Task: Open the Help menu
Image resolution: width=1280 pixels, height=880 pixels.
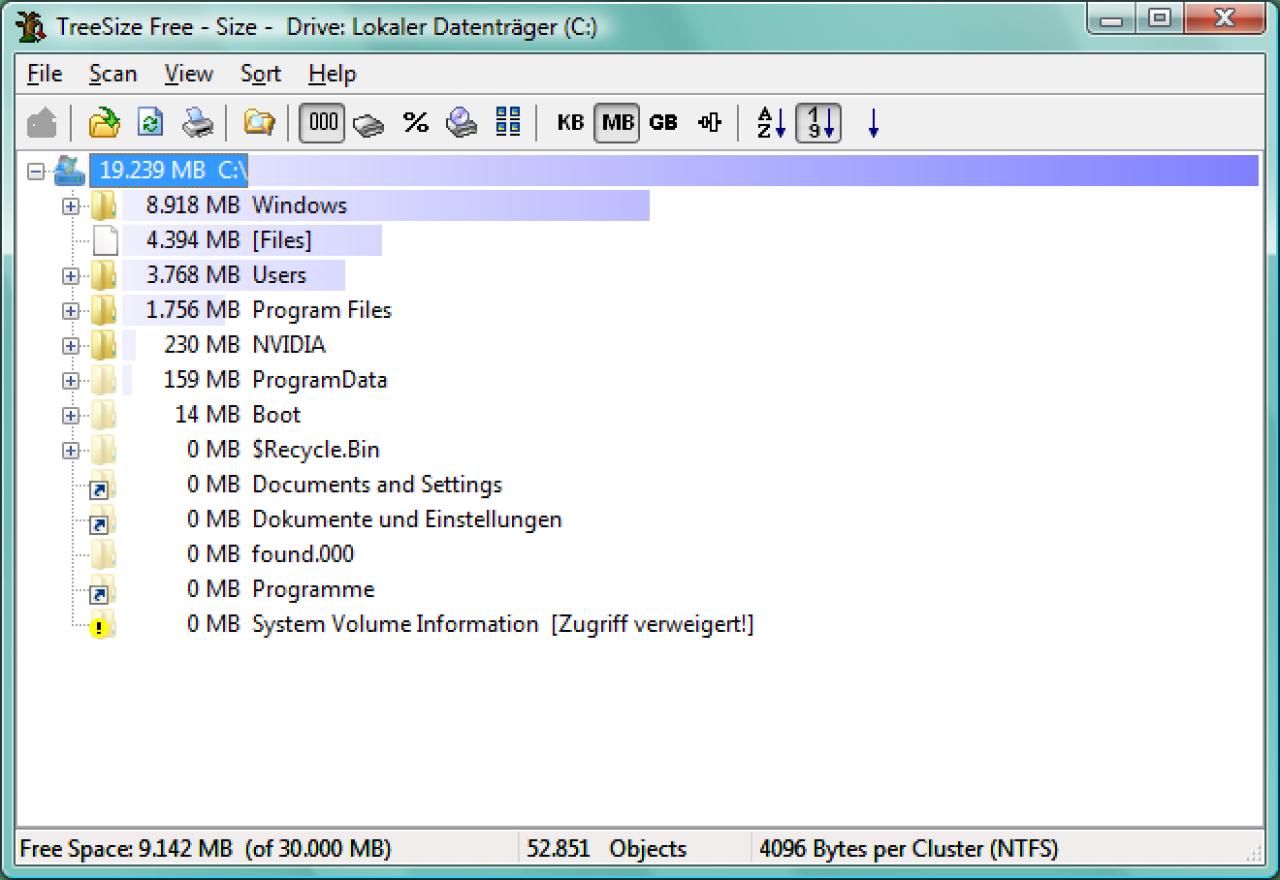Action: pos(332,74)
